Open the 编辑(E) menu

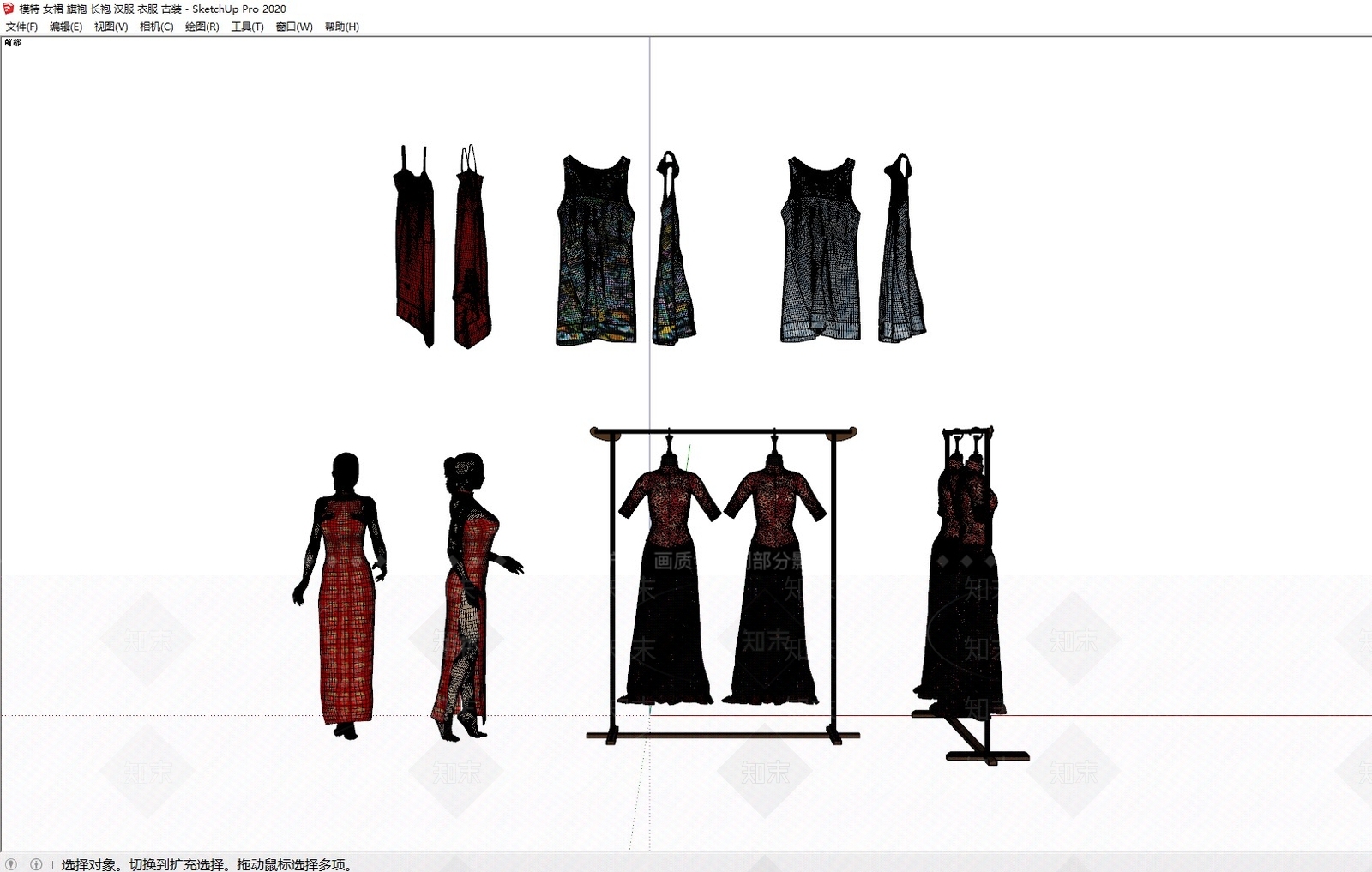tap(66, 27)
